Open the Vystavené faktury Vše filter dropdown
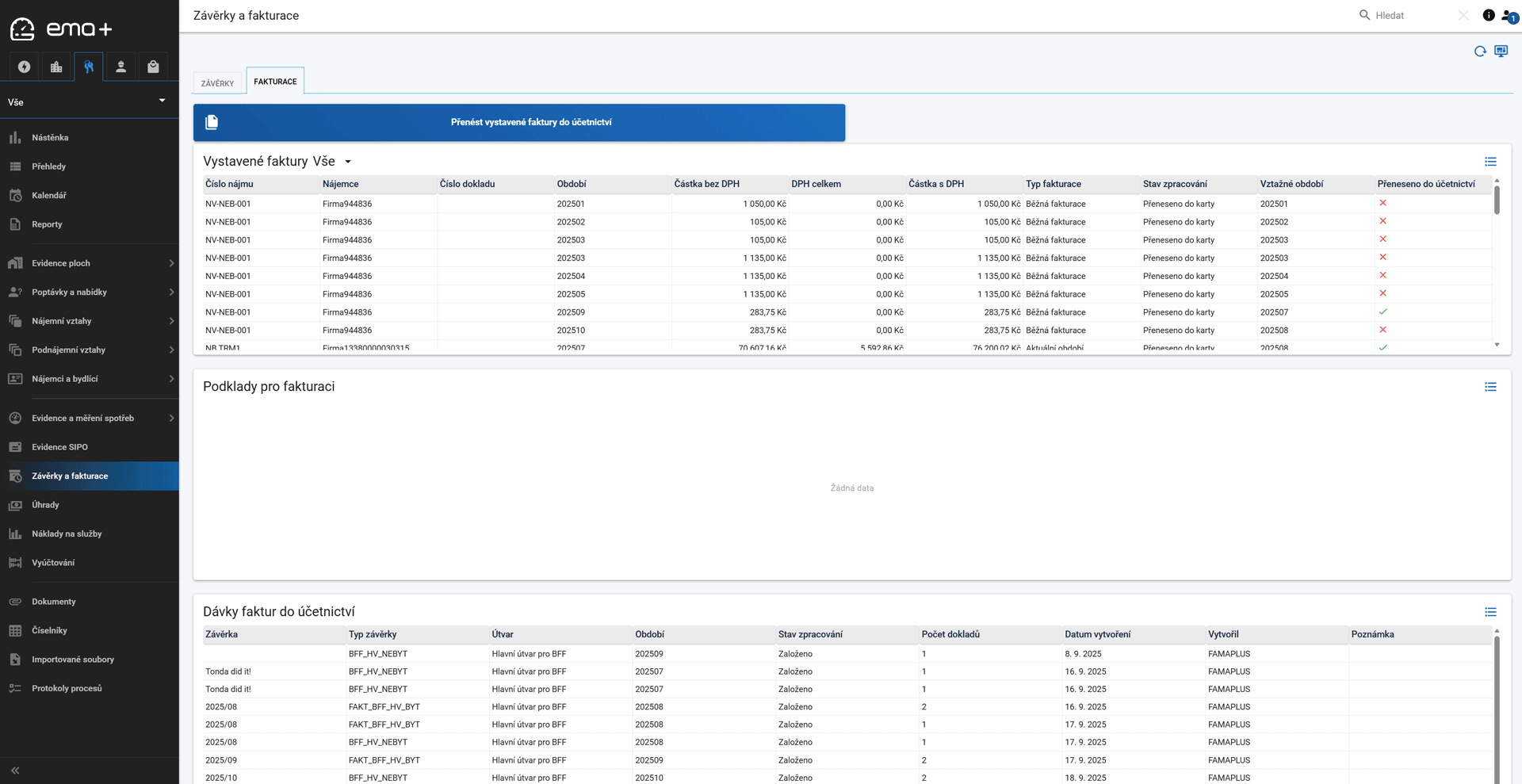 pyautogui.click(x=347, y=162)
